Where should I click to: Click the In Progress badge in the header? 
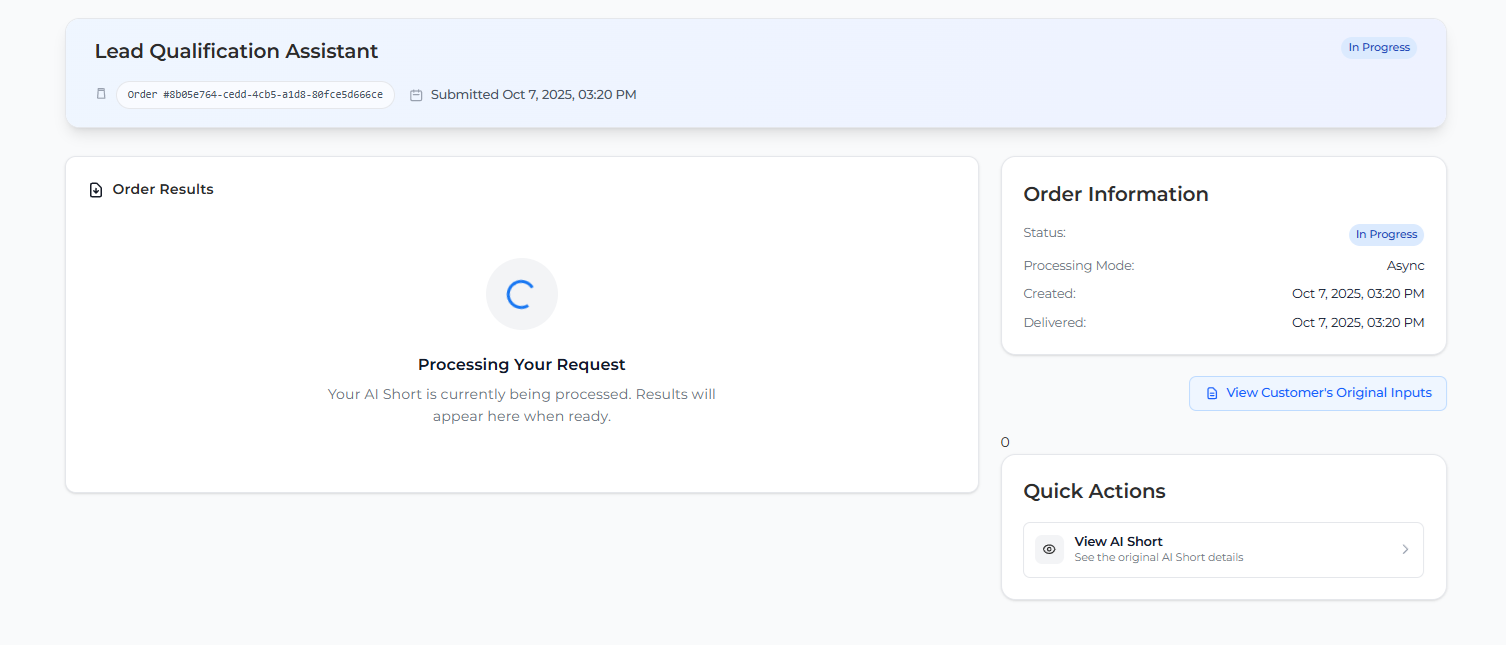pos(1378,47)
